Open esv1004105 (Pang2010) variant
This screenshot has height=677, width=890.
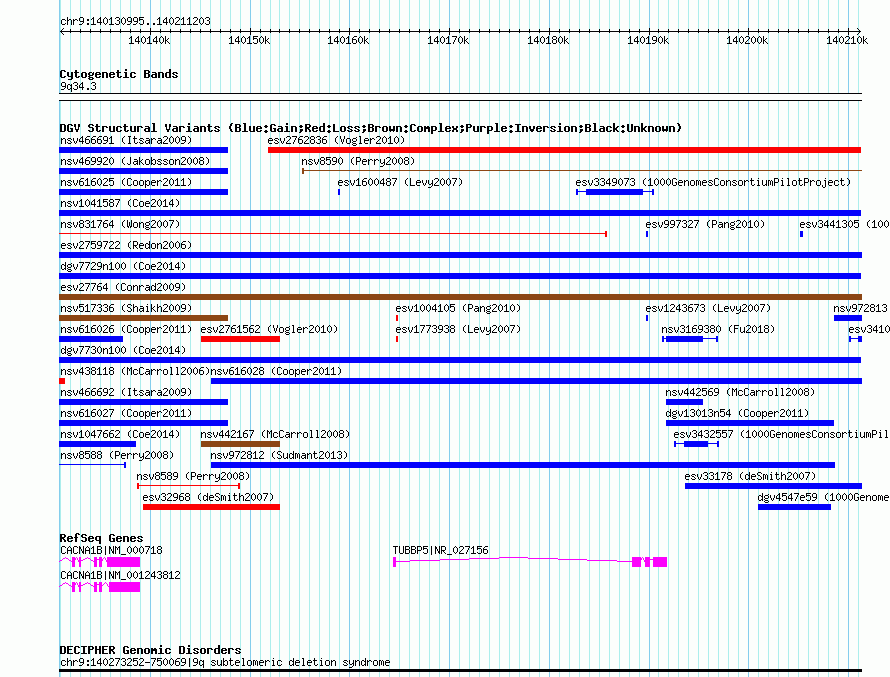point(458,308)
